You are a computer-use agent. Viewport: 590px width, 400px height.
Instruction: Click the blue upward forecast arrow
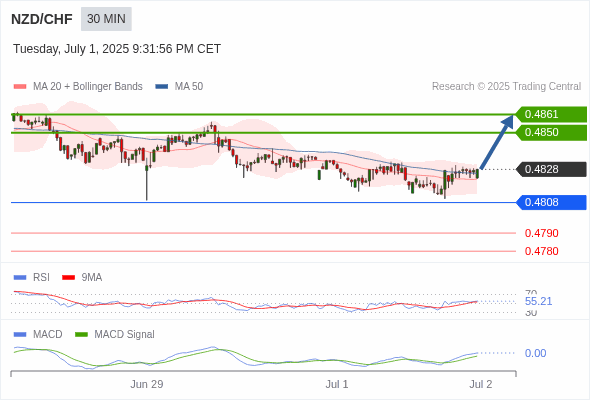(x=497, y=142)
